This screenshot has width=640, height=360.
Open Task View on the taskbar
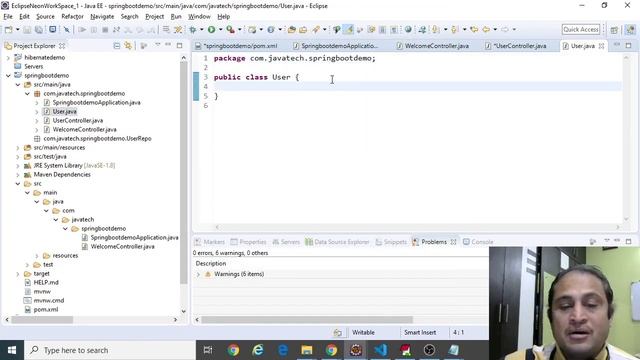click(208, 350)
